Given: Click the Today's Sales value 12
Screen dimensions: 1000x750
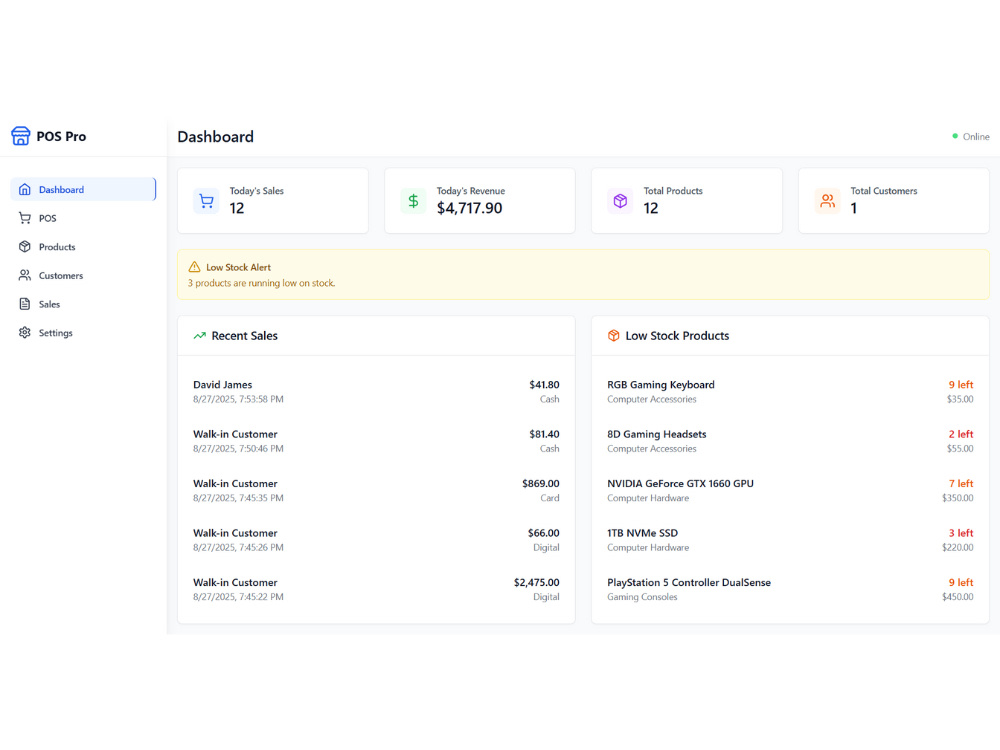Looking at the screenshot, I should (237, 209).
